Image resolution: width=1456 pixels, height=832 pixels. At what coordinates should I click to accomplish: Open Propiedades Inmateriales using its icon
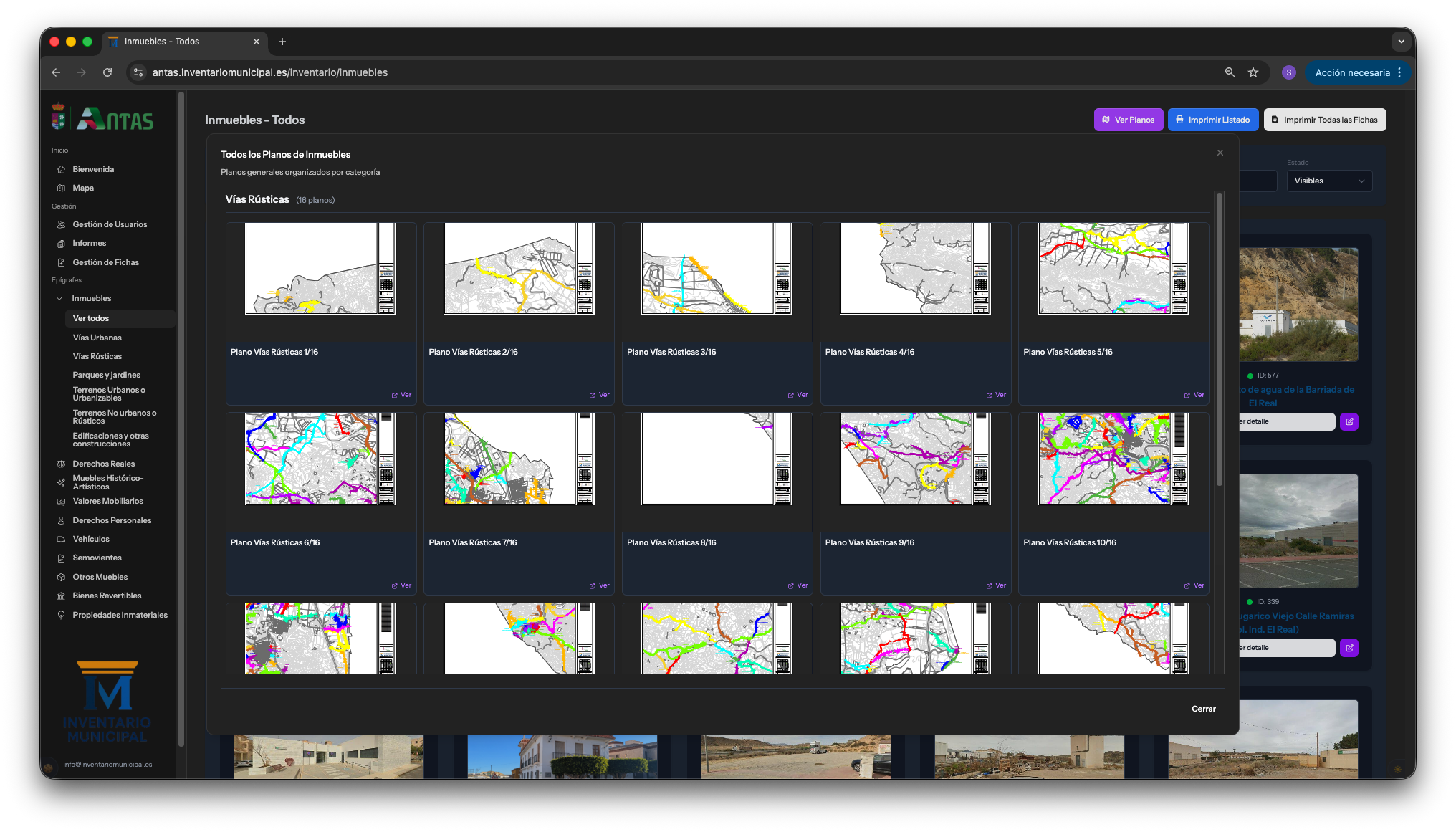pyautogui.click(x=62, y=615)
